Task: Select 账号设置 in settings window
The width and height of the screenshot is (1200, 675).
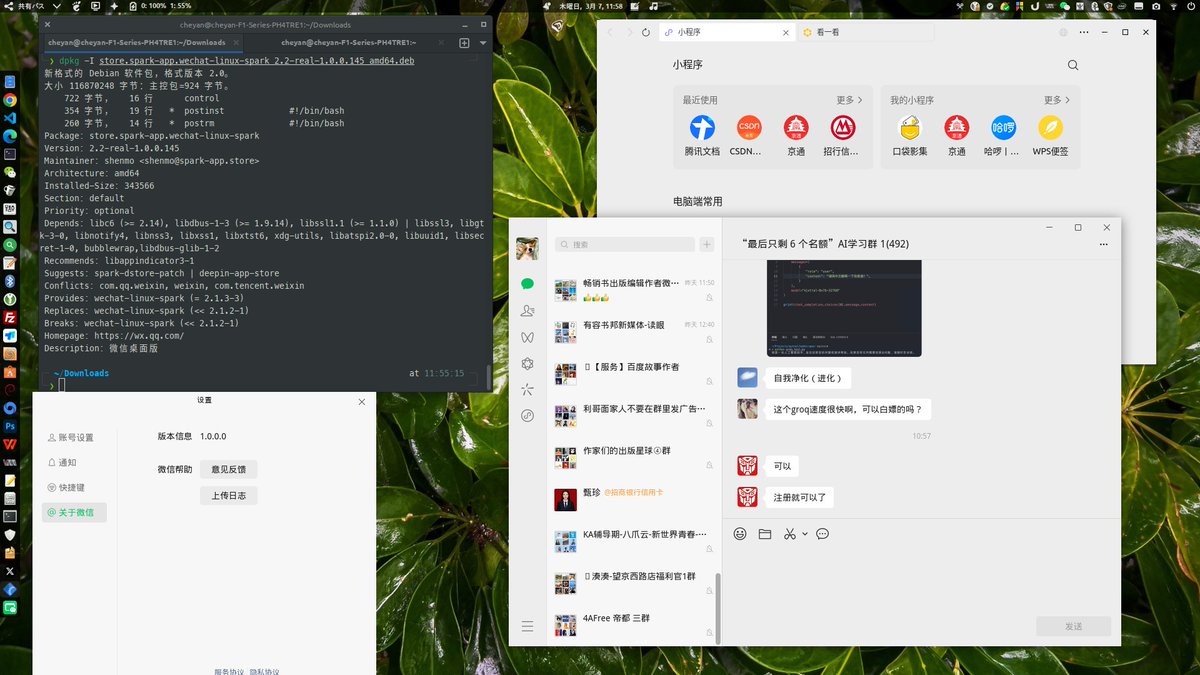Action: (x=75, y=438)
